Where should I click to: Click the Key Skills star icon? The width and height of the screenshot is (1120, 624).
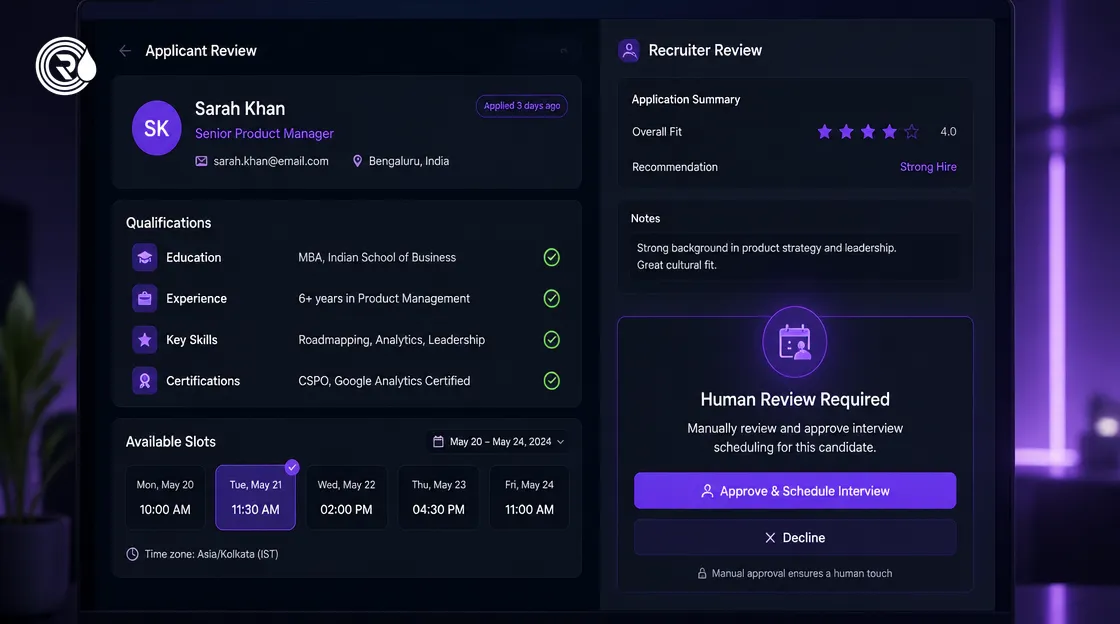[144, 340]
